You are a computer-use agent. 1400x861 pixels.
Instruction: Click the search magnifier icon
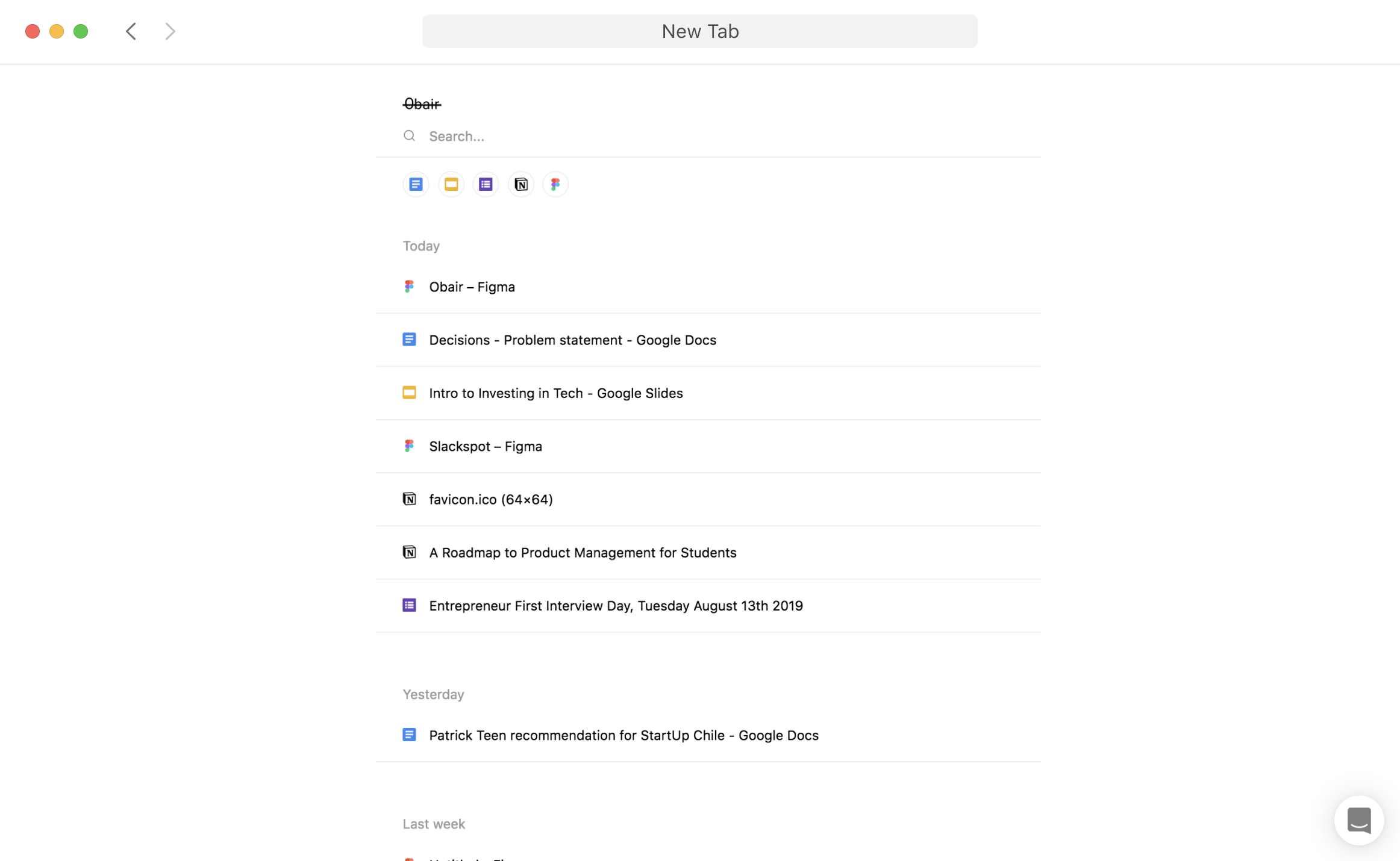click(x=409, y=135)
